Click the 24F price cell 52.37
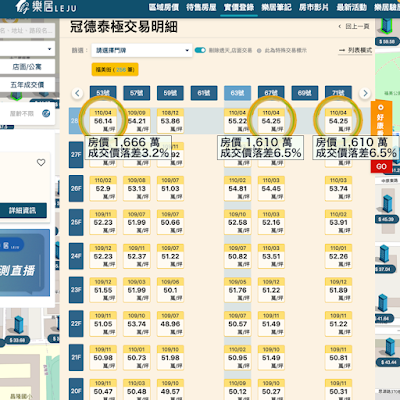400x400 pixels. (x=137, y=256)
